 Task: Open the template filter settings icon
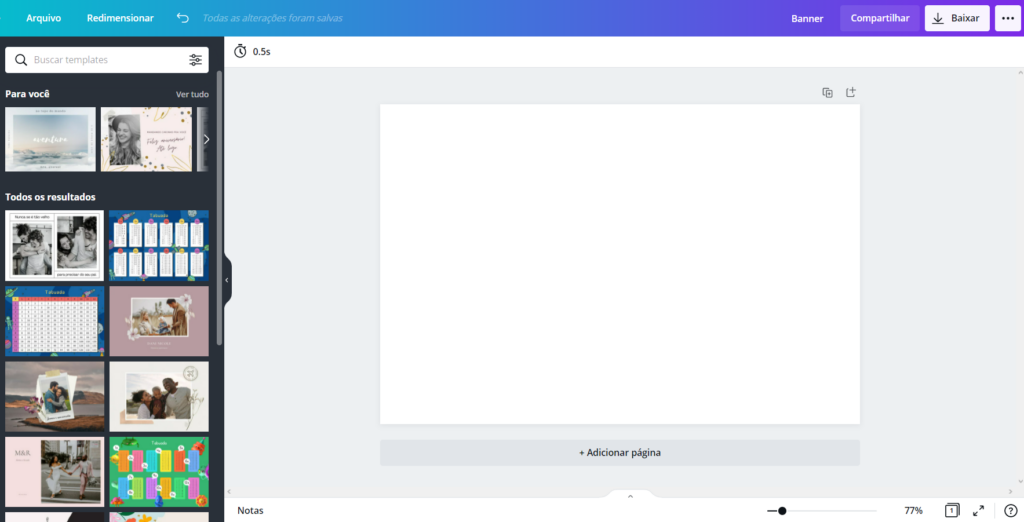[x=196, y=60]
